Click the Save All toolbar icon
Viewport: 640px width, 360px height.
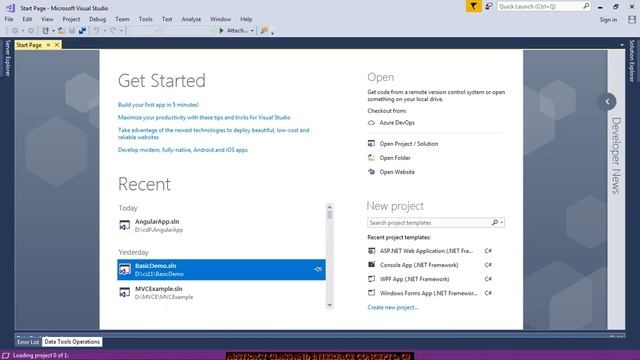click(82, 31)
